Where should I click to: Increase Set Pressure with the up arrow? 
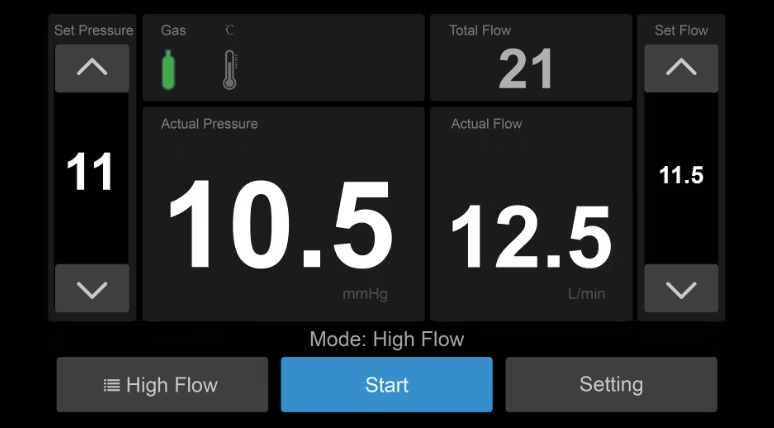pyautogui.click(x=92, y=68)
